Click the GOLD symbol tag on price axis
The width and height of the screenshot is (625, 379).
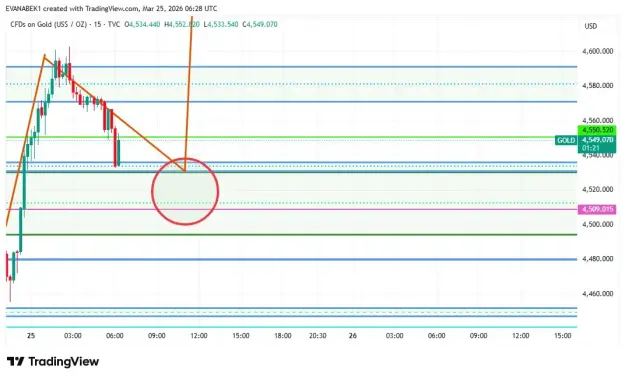pos(566,140)
